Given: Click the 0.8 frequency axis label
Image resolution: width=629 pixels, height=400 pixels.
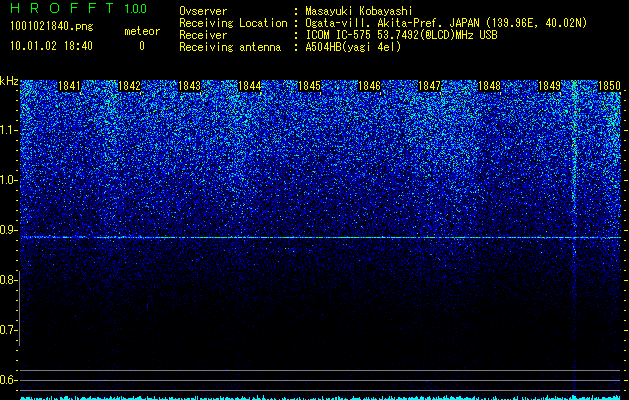Looking at the screenshot, I should click(x=9, y=280).
